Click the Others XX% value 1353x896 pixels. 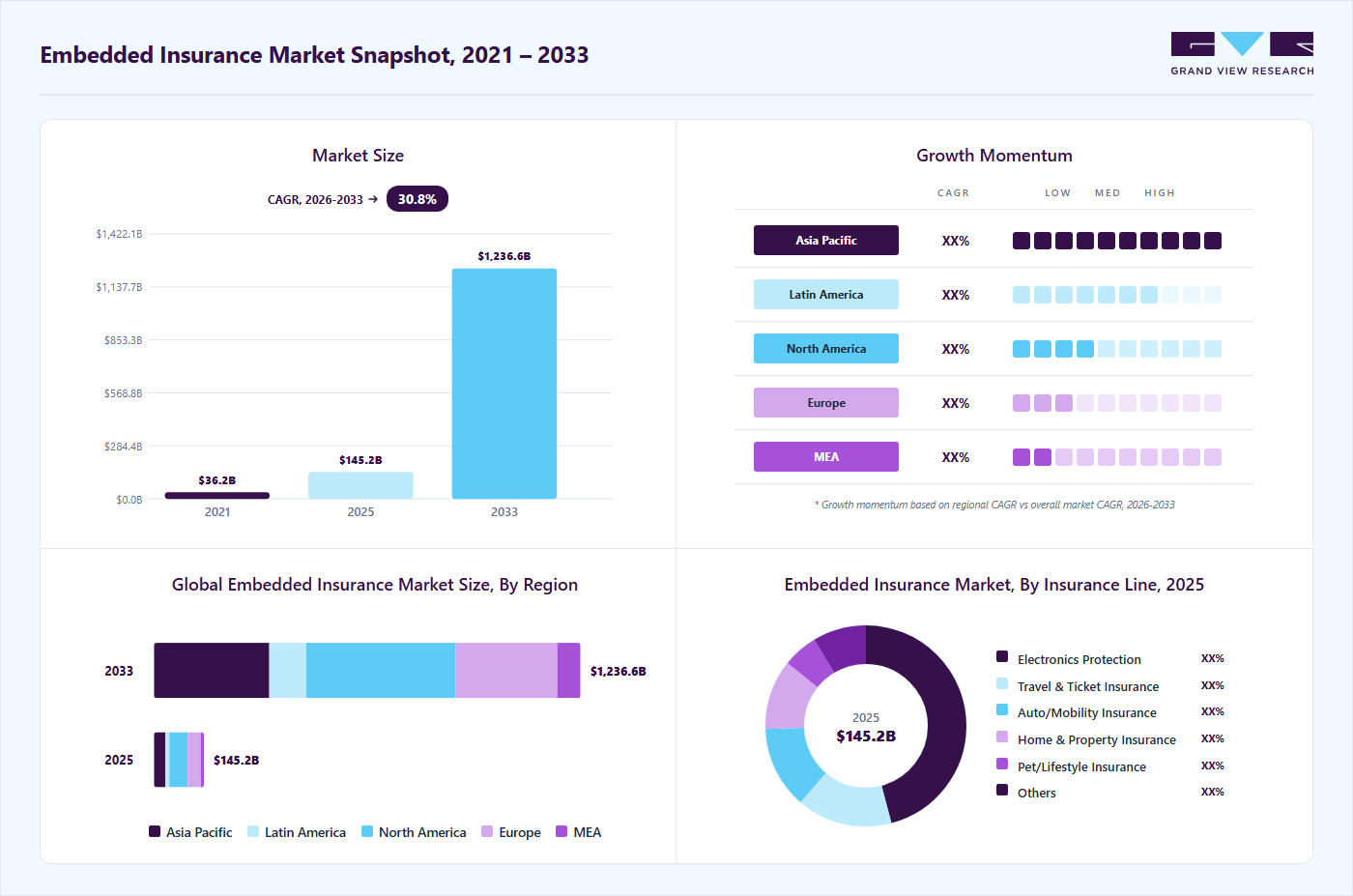pyautogui.click(x=1212, y=792)
